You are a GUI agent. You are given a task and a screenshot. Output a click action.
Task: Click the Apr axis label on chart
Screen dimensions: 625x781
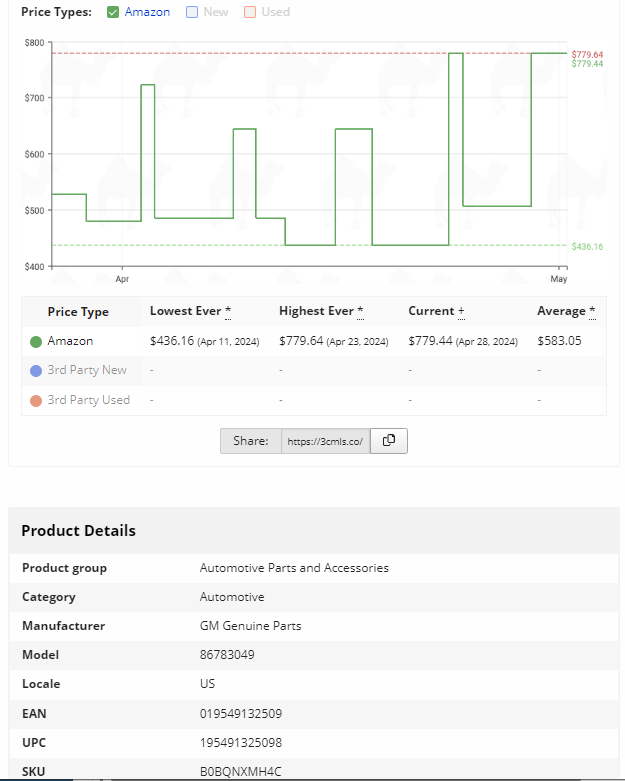[122, 279]
